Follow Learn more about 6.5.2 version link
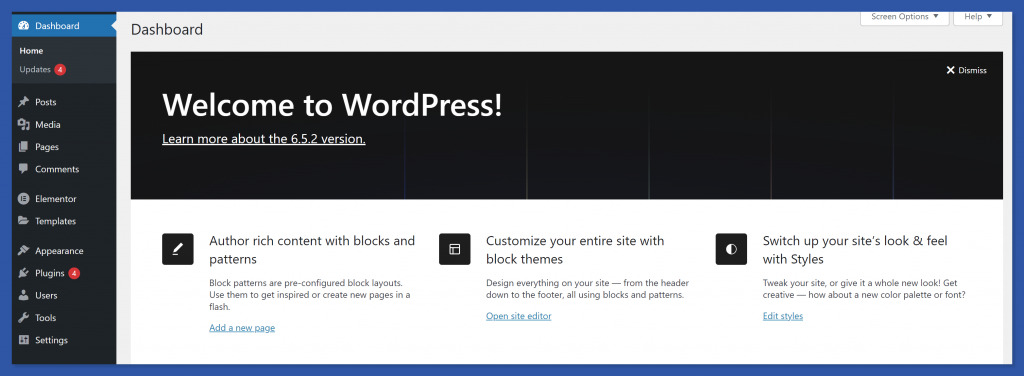1024x376 pixels. point(264,139)
